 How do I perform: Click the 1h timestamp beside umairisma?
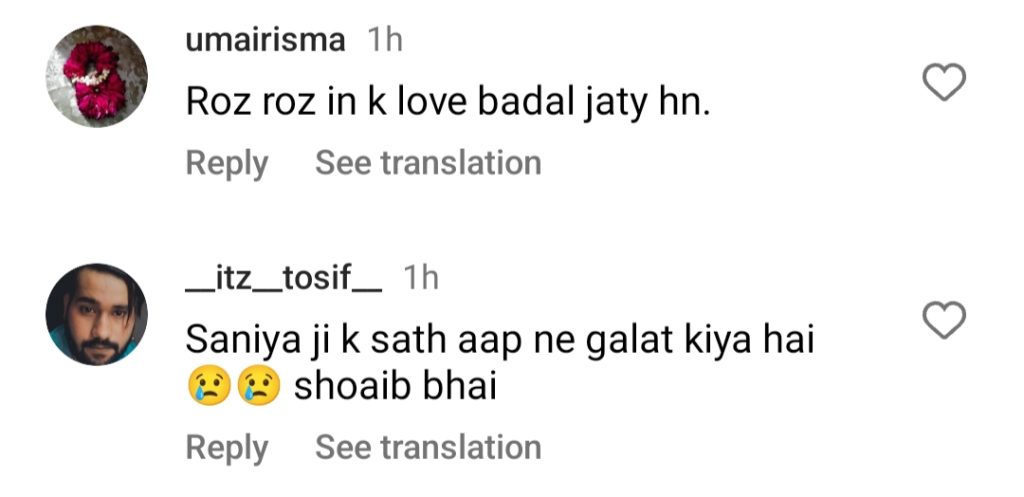click(385, 40)
